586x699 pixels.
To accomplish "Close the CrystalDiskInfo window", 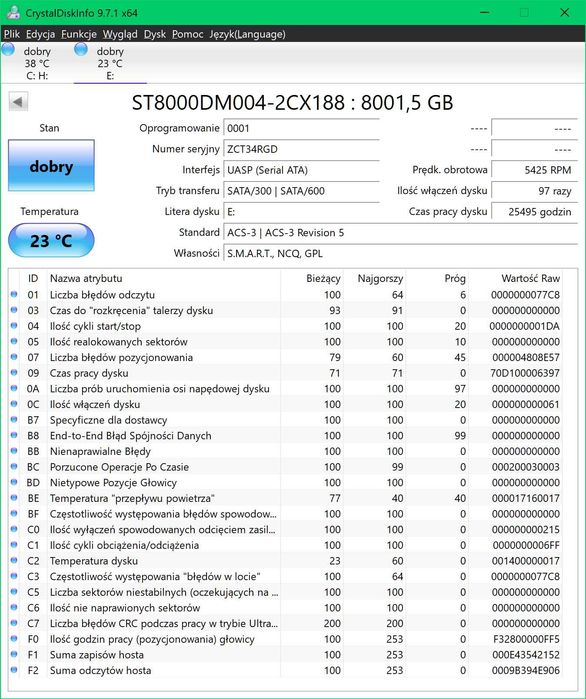I will pyautogui.click(x=565, y=12).
